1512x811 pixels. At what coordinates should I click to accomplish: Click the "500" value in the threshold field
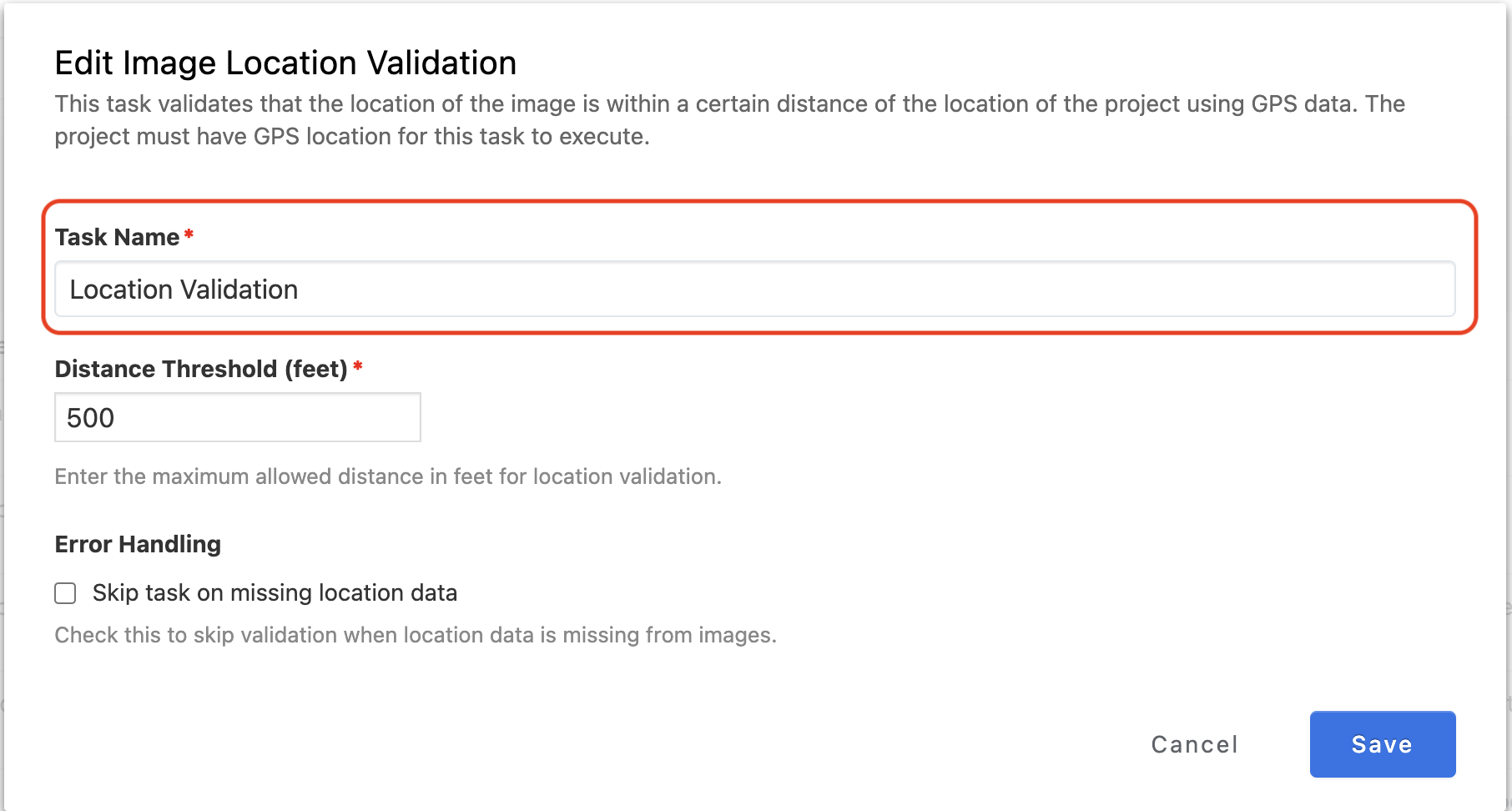90,418
